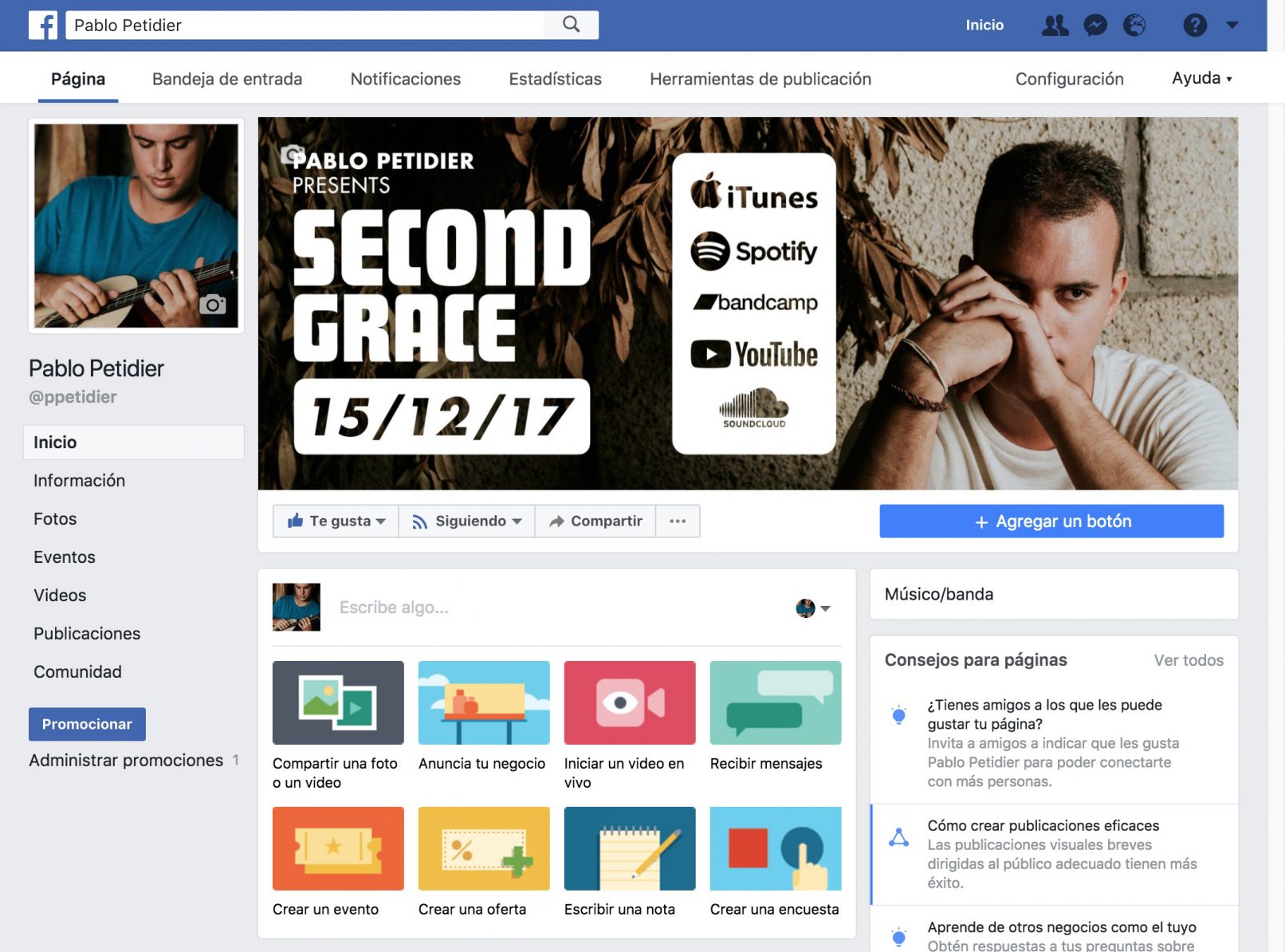Click the help question mark icon

click(x=1194, y=26)
